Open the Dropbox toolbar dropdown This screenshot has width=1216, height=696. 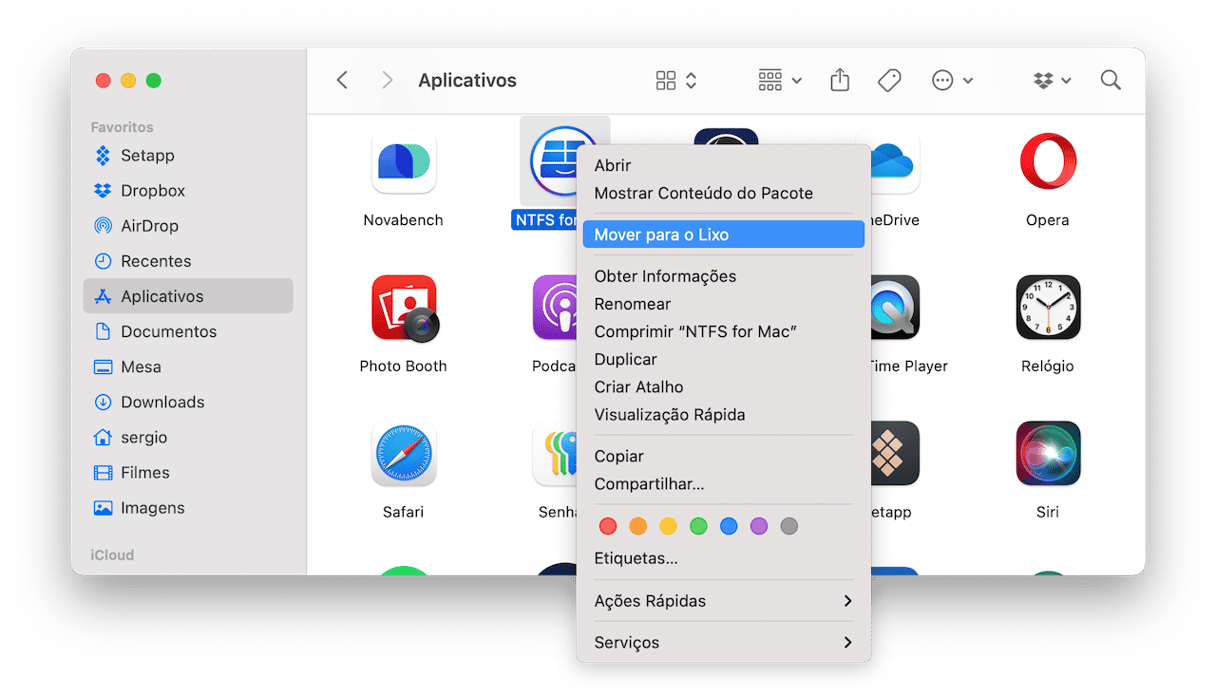[1052, 80]
